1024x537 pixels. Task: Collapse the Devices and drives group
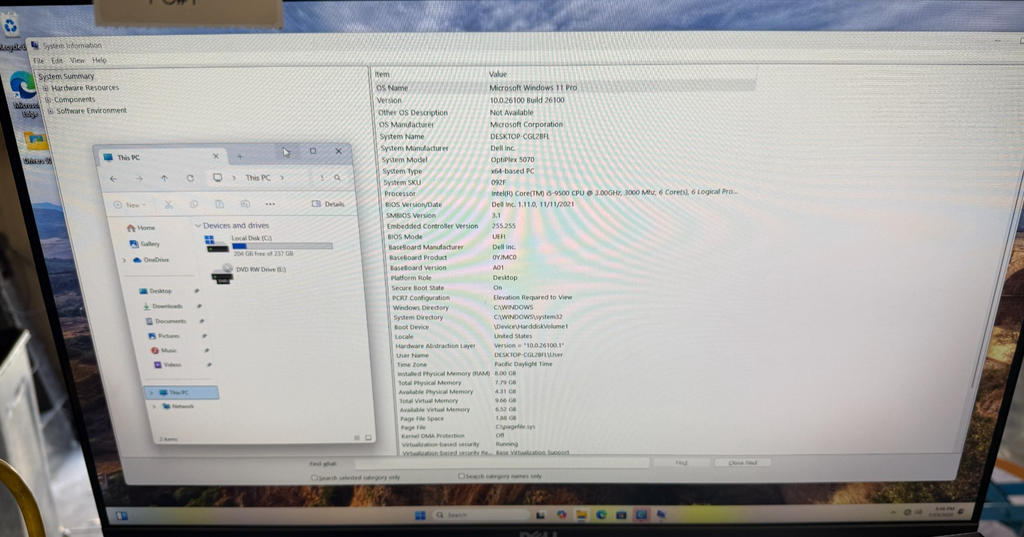tap(198, 226)
